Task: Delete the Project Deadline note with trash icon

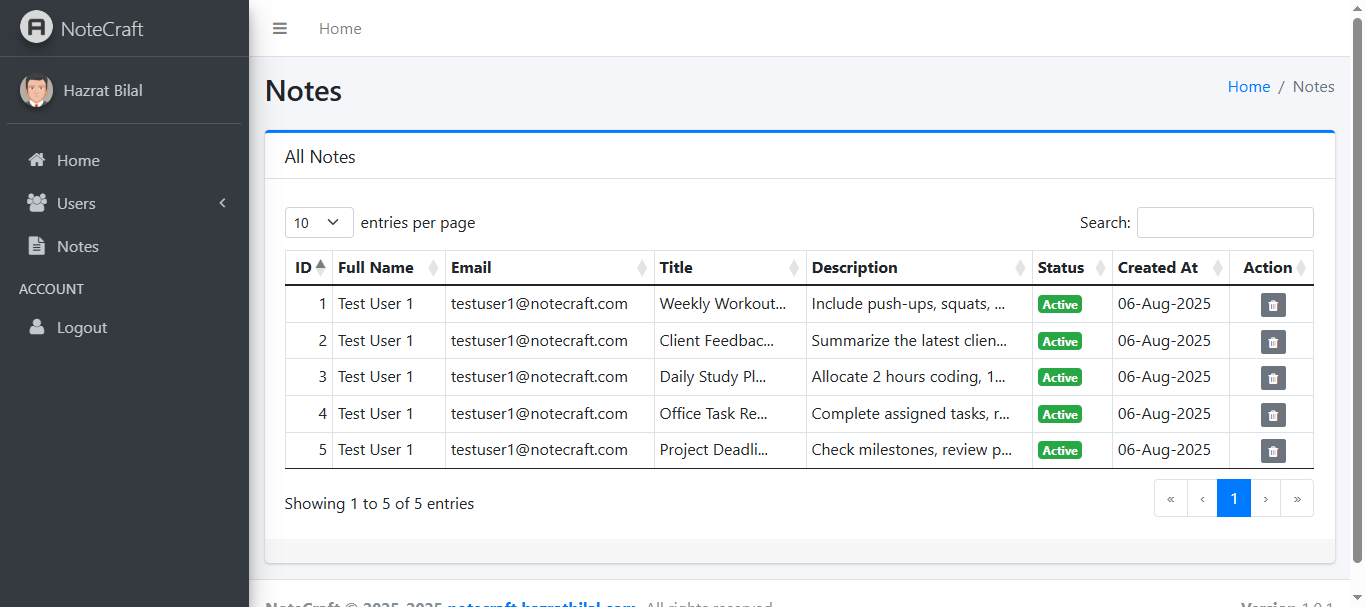Action: click(1273, 451)
